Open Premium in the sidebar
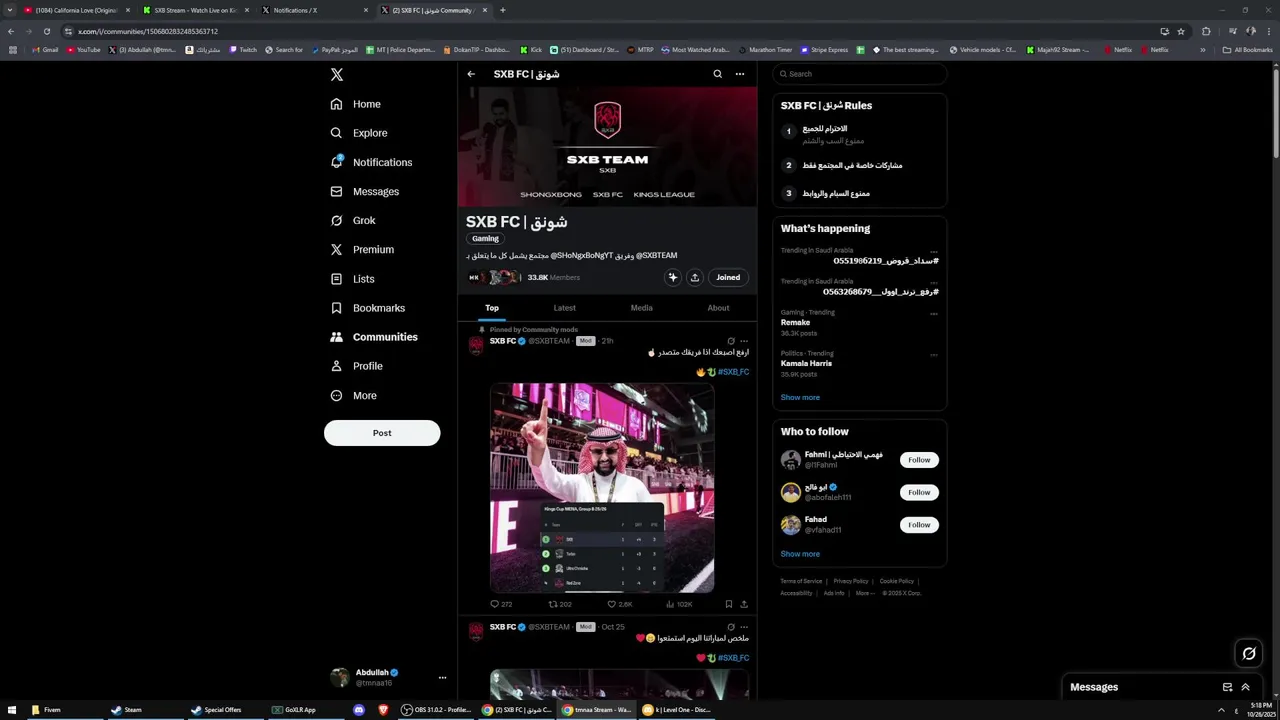This screenshot has height=720, width=1280. (361, 249)
